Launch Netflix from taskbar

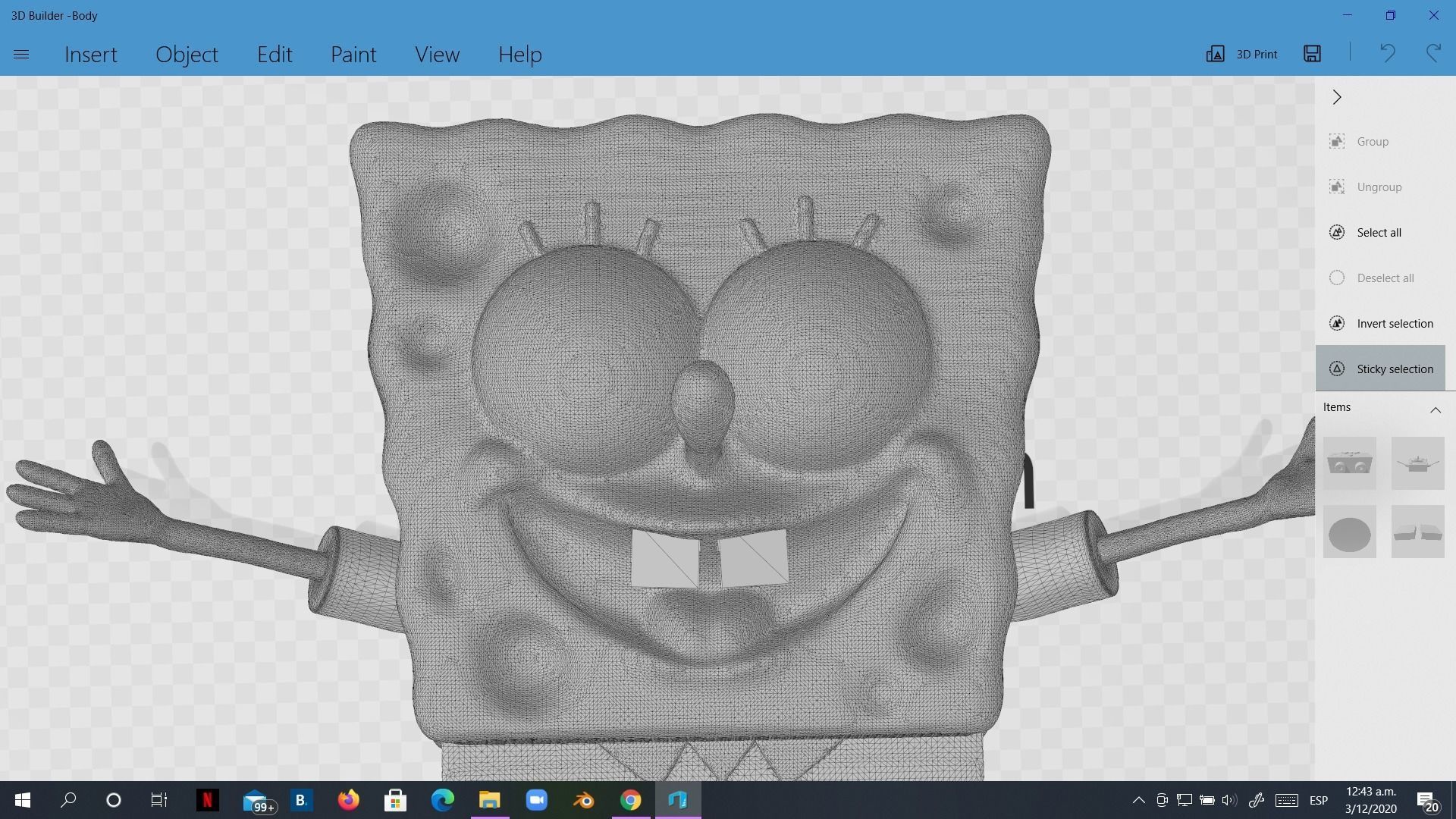coord(207,800)
